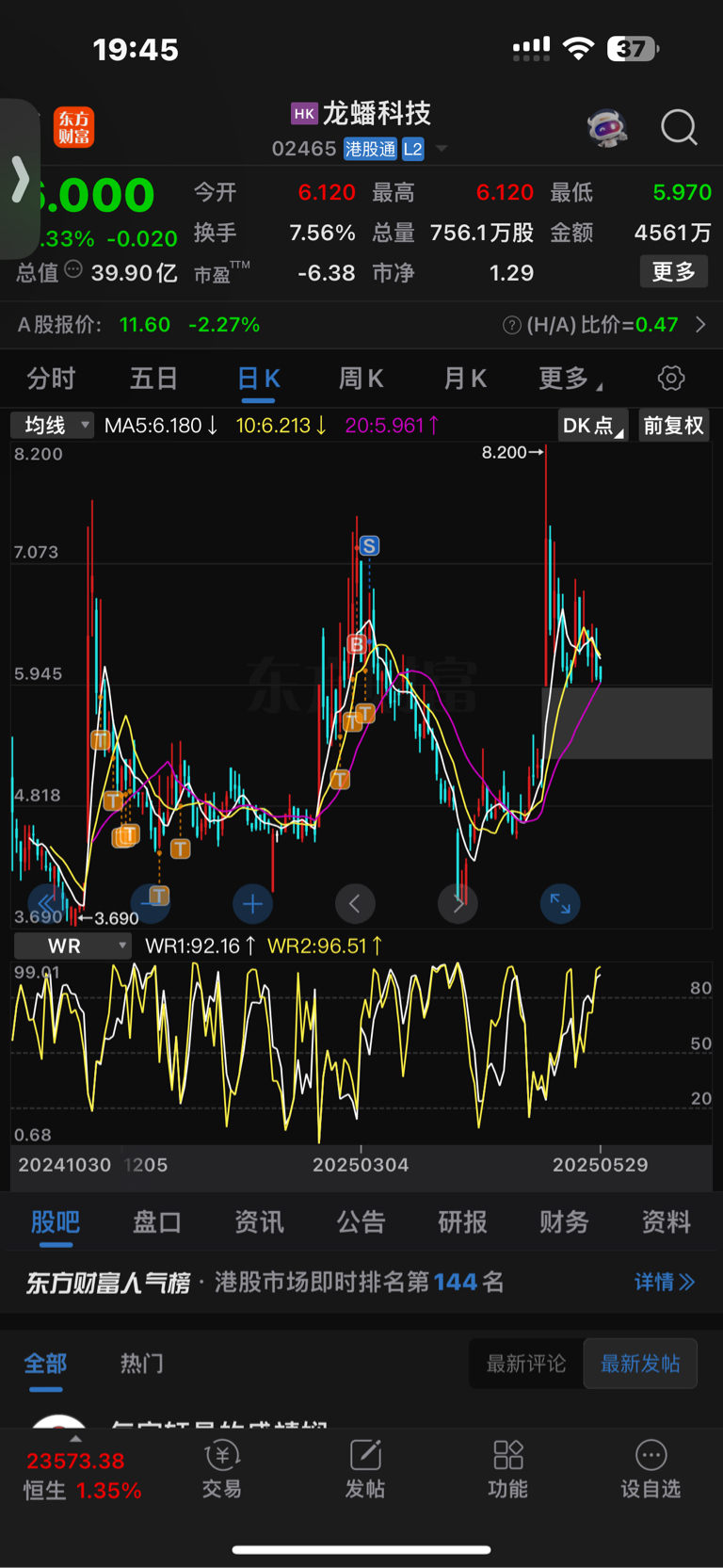The image size is (723, 1568).
Task: Add stock via 设自选 icon
Action: [x=651, y=1469]
